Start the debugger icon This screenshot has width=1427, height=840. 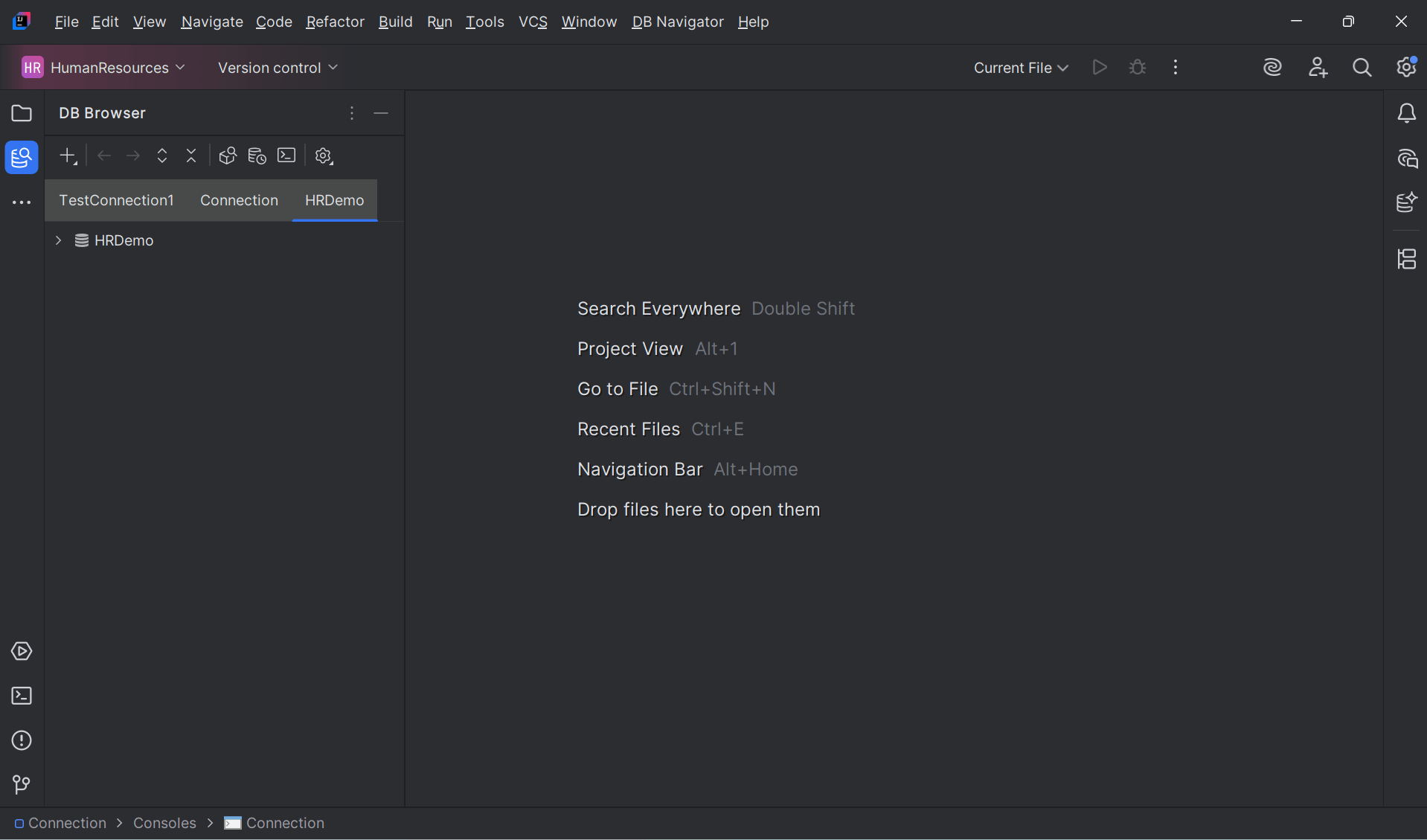coord(1138,67)
